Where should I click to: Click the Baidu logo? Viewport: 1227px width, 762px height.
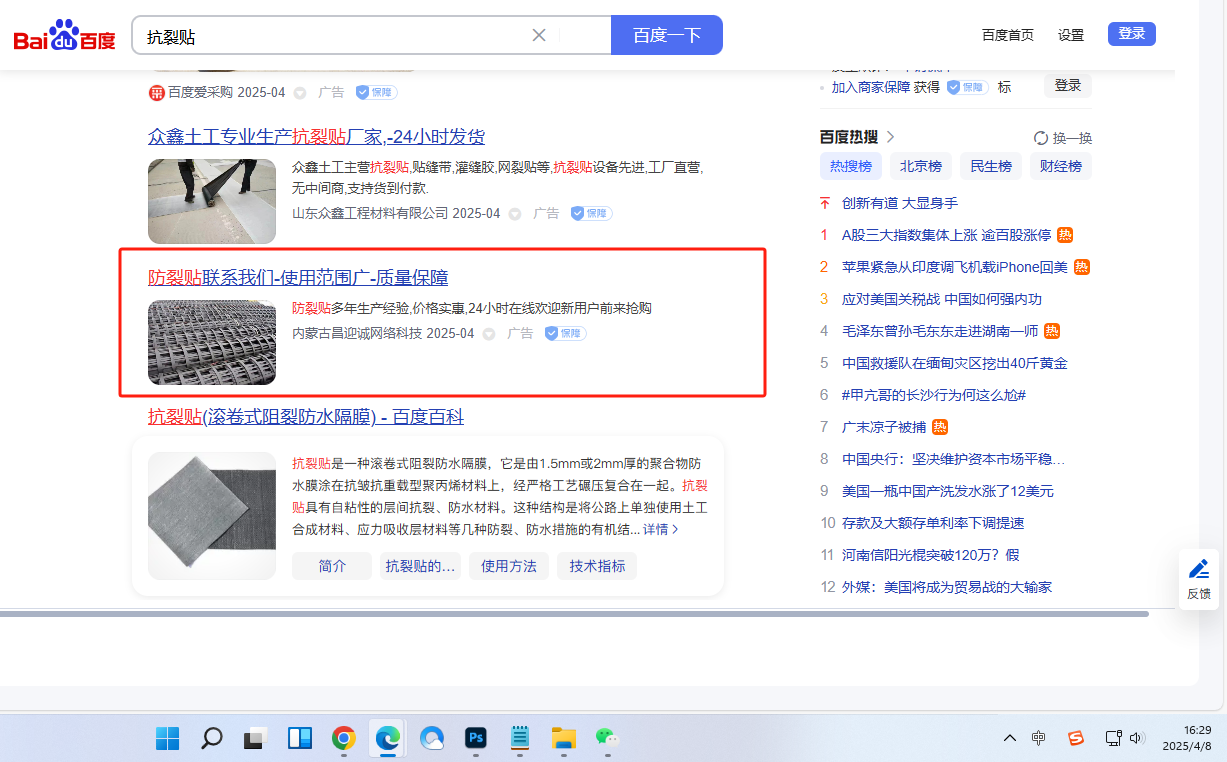click(64, 36)
